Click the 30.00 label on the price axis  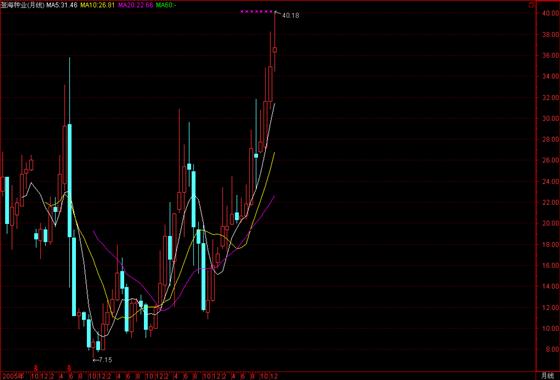tap(550, 118)
